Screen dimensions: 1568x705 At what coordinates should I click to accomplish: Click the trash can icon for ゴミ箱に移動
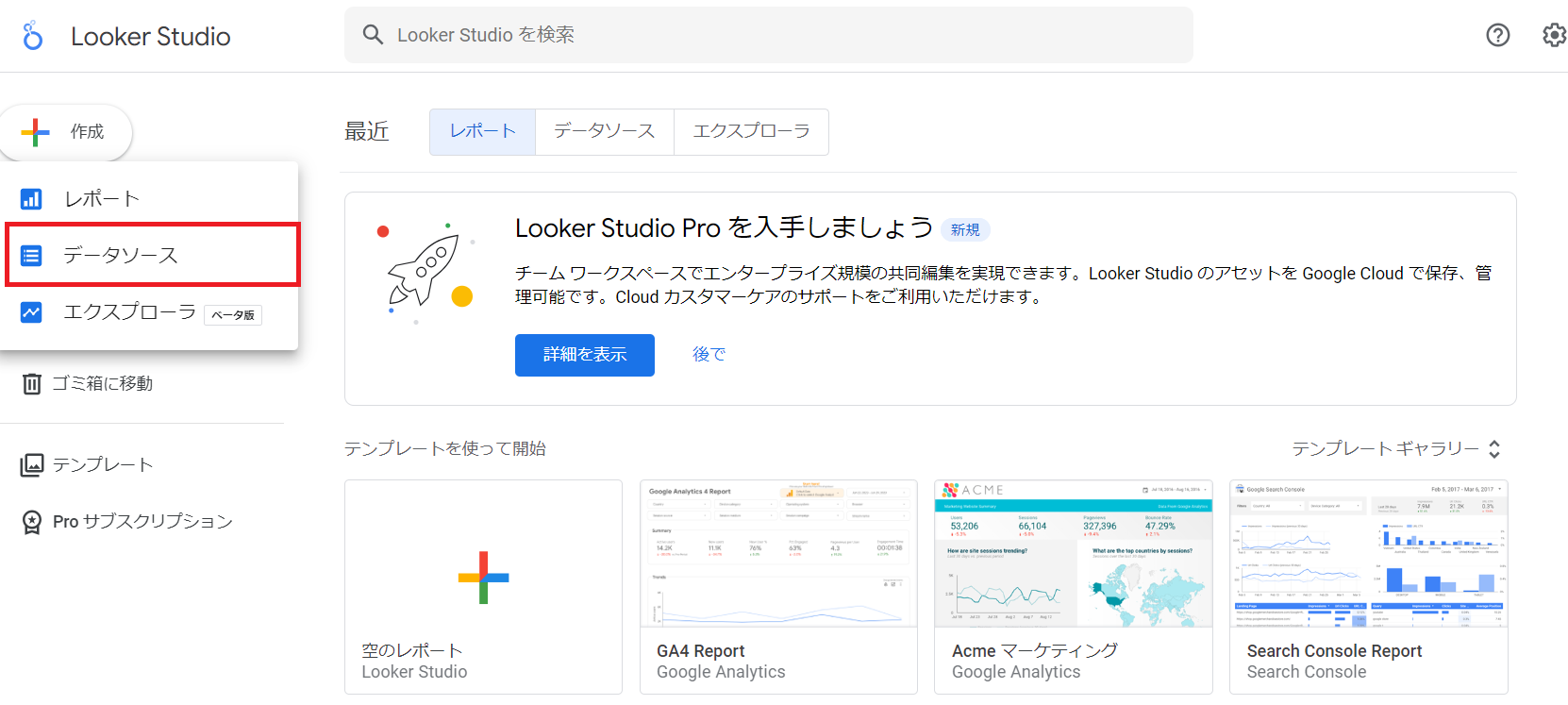(32, 384)
